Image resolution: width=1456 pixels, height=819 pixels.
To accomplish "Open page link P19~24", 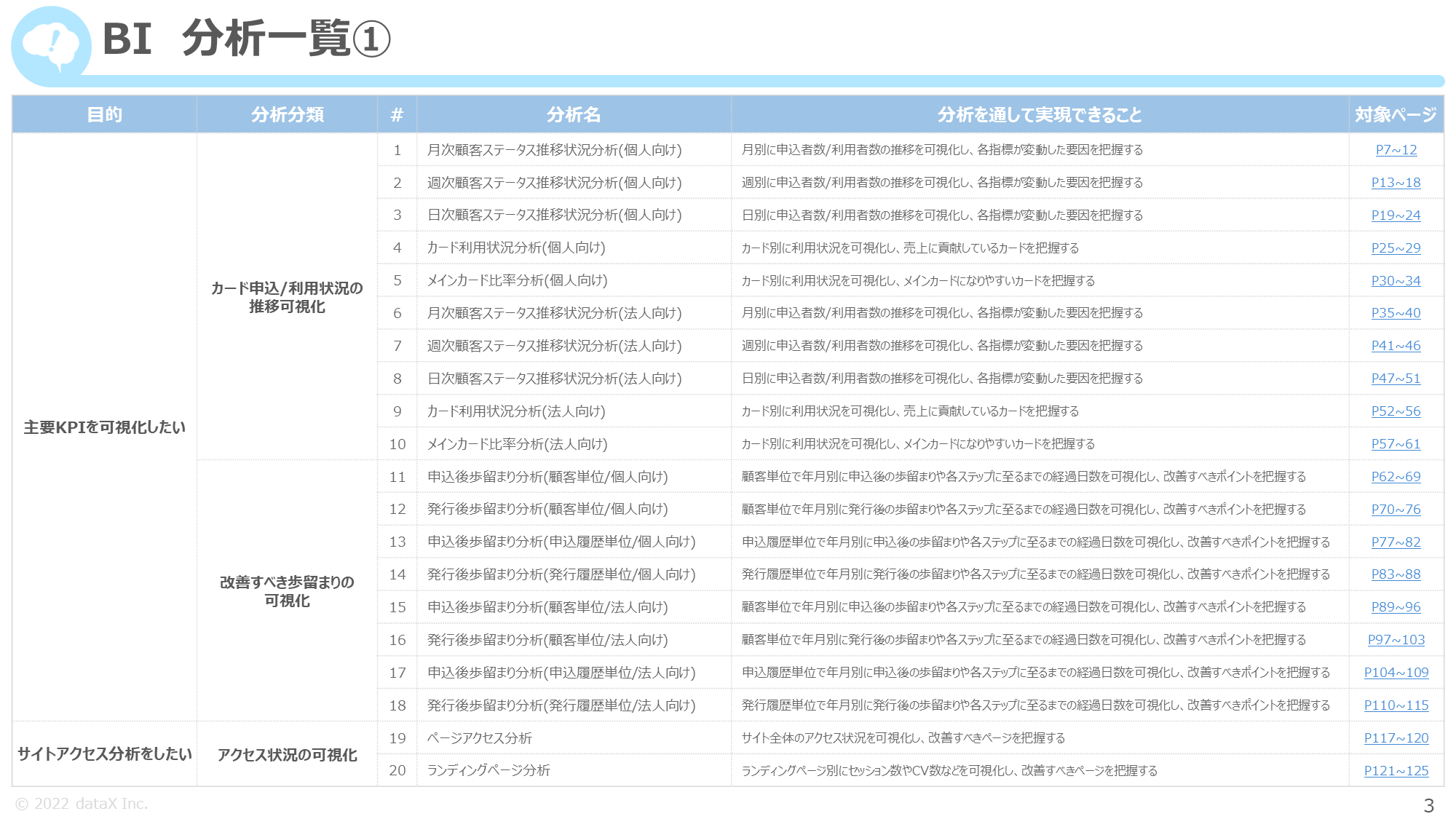I will click(1396, 215).
